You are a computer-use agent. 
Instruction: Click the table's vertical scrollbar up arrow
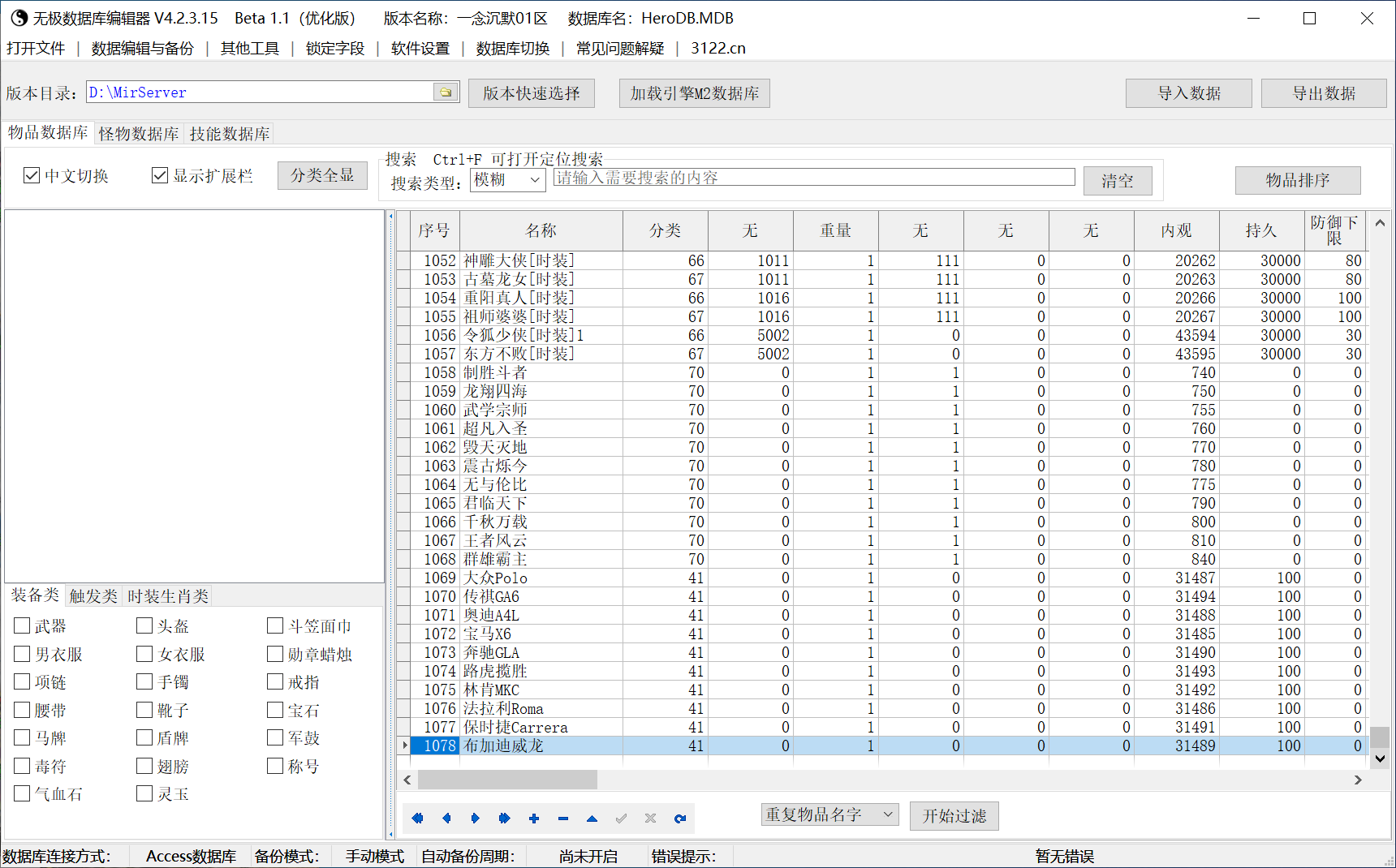pyautogui.click(x=1380, y=222)
